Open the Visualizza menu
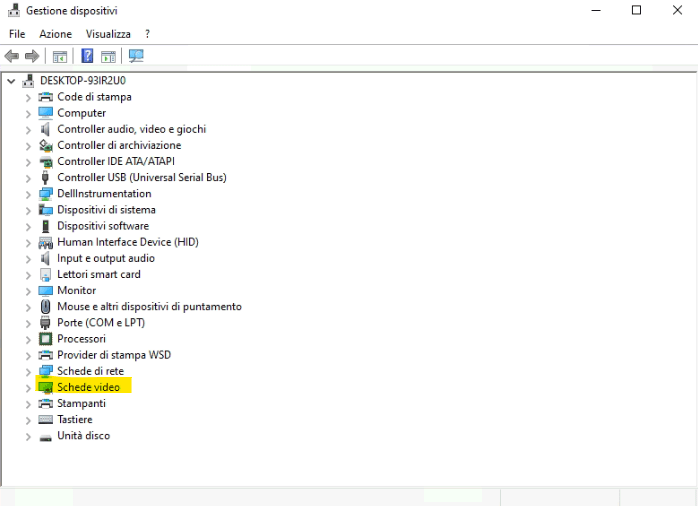 (108, 34)
